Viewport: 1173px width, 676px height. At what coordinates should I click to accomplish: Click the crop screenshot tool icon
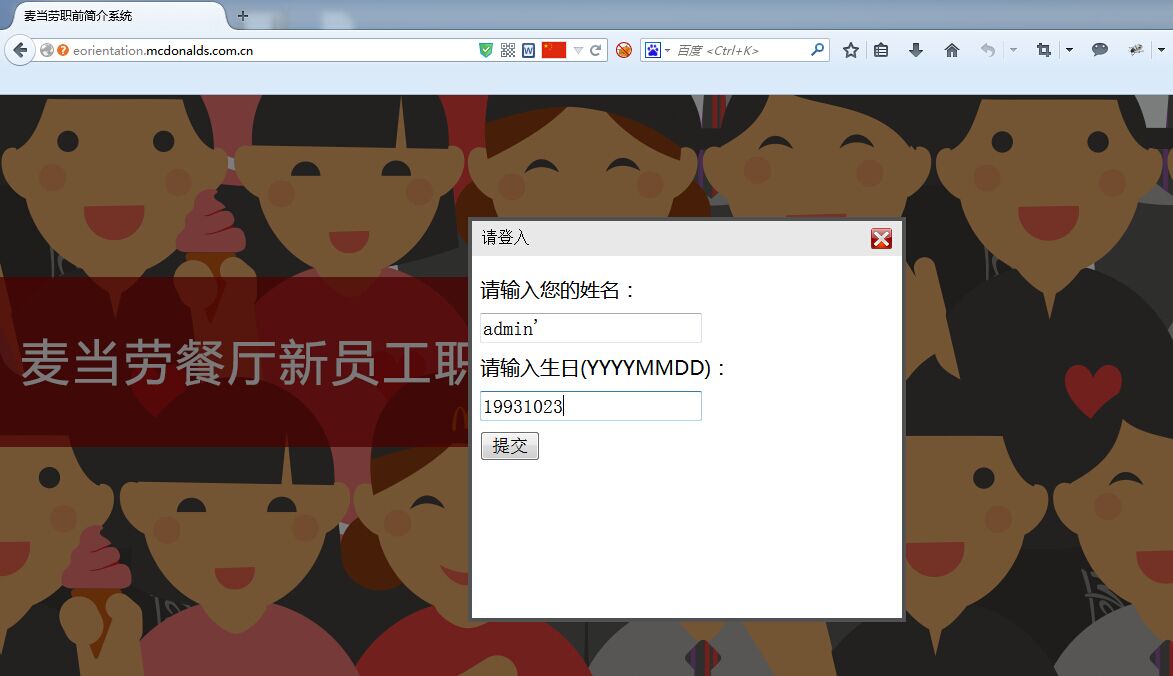1044,50
